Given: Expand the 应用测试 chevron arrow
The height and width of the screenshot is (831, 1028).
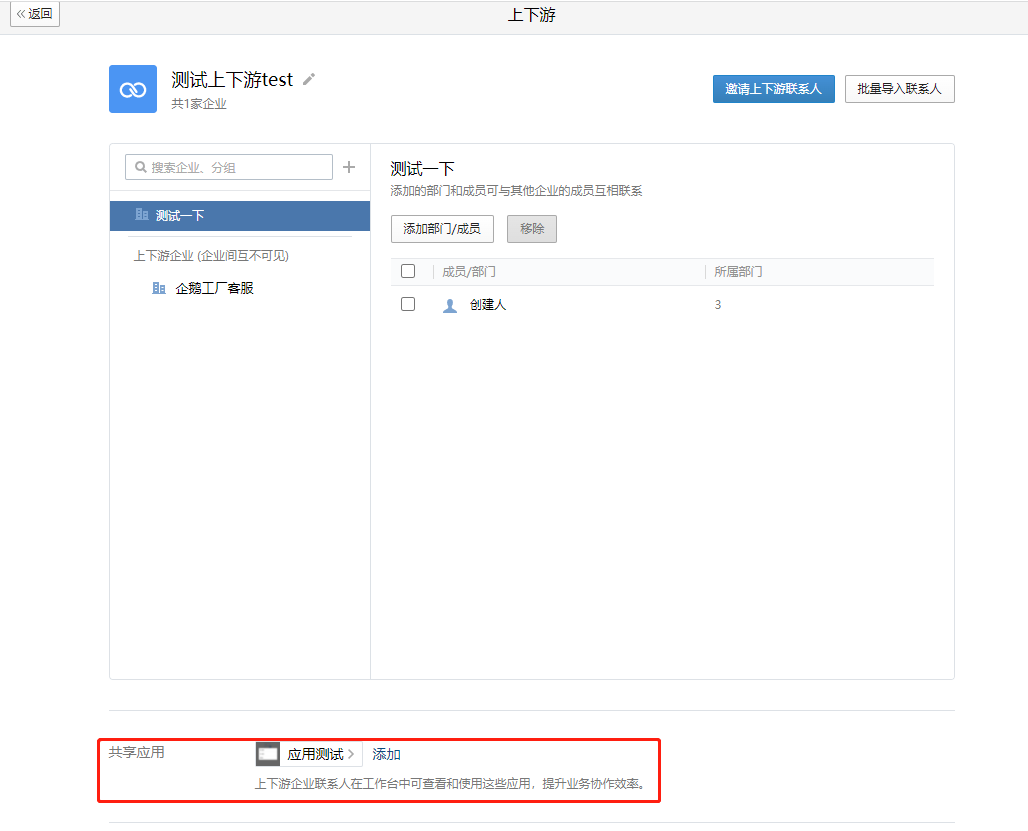Looking at the screenshot, I should tap(351, 754).
